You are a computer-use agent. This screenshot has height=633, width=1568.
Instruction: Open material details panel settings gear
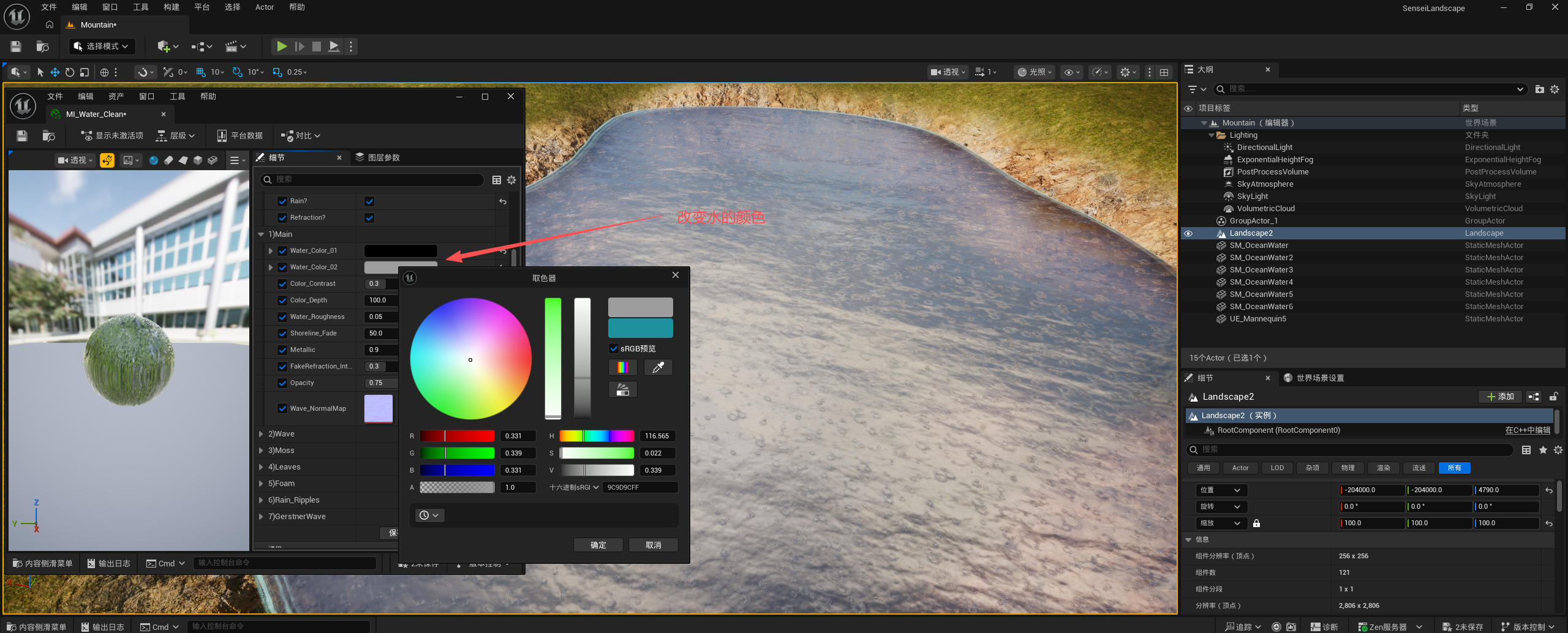click(x=511, y=180)
